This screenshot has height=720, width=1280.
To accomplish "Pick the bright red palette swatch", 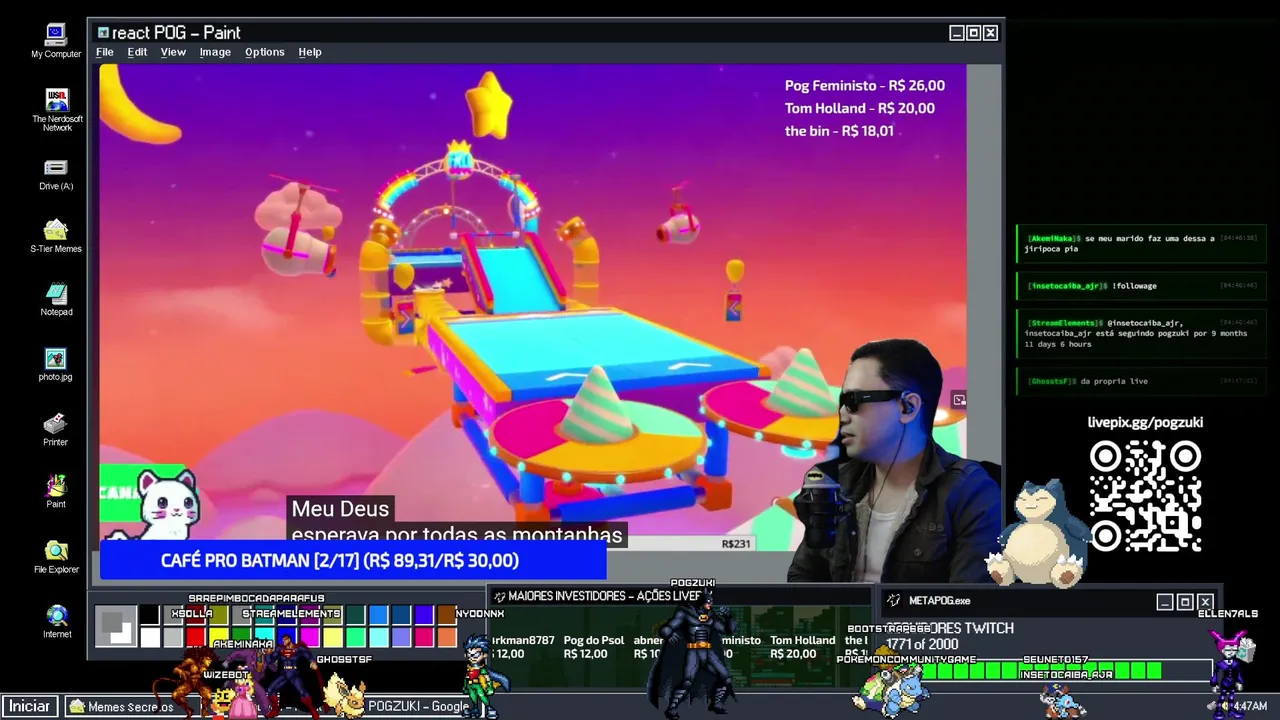I will 196,637.
